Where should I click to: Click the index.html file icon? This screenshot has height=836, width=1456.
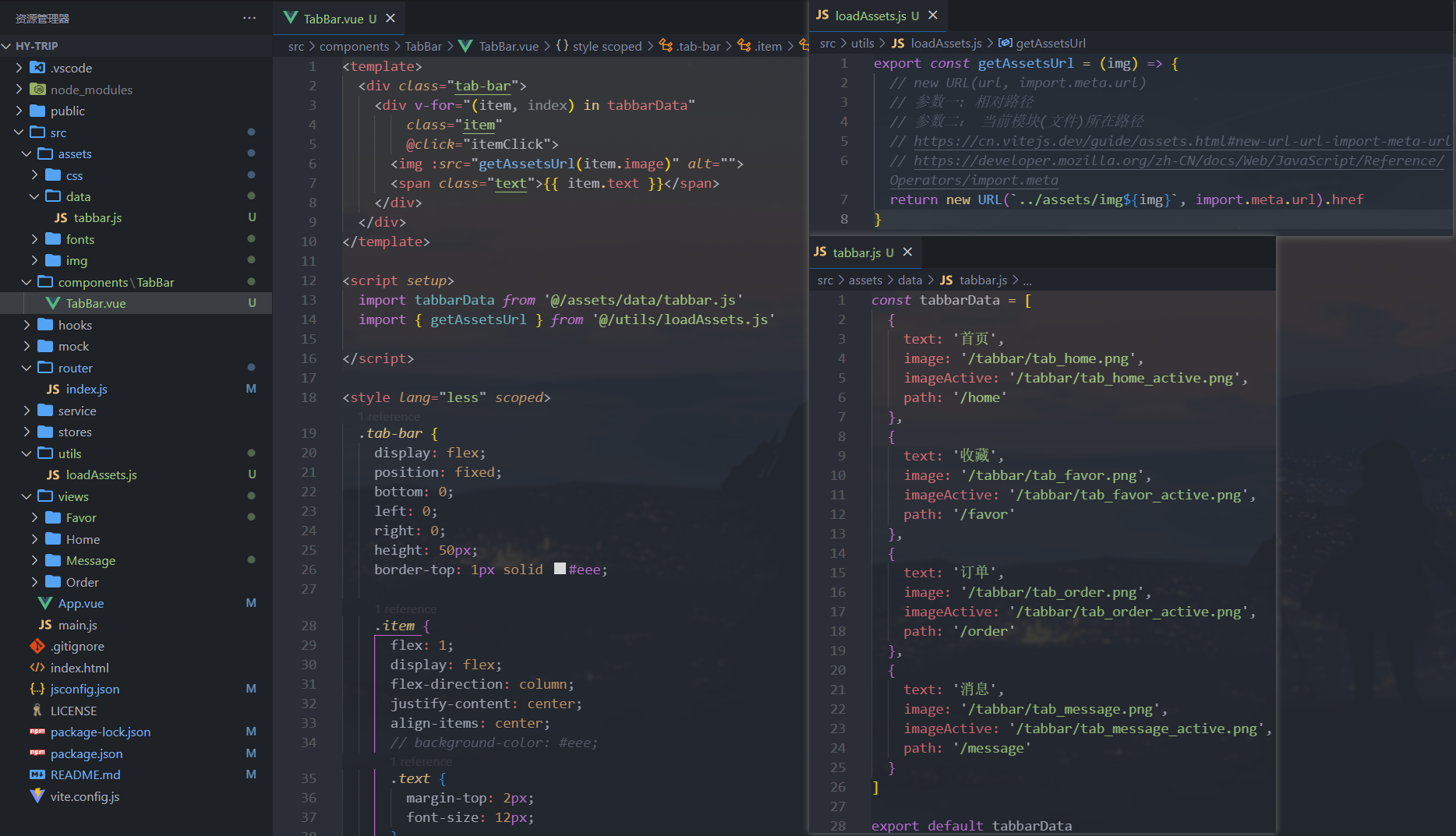pyautogui.click(x=37, y=668)
